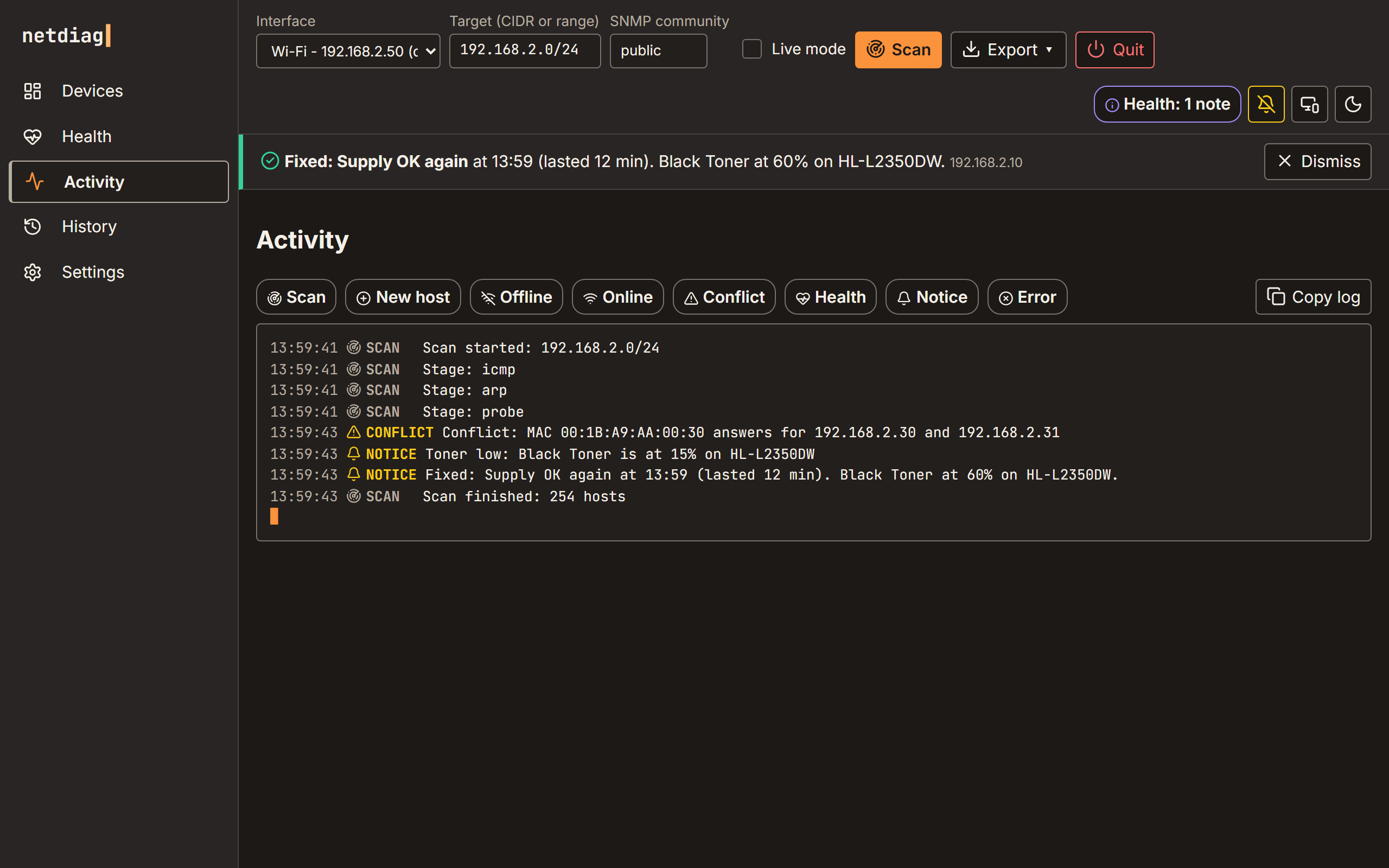Toggle the Notice filter chip
This screenshot has width=1389, height=868.
click(x=932, y=297)
